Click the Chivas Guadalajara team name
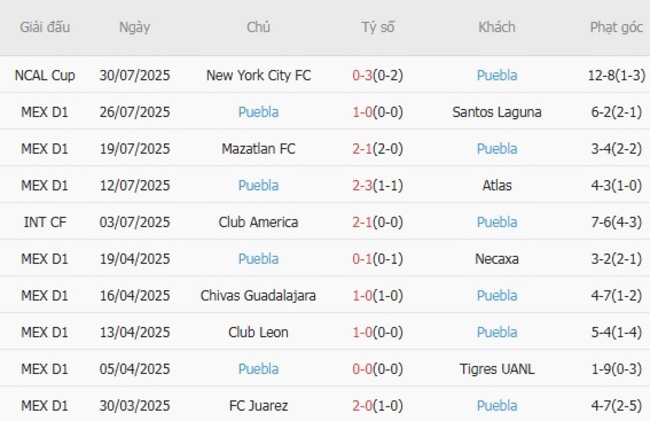The width and height of the screenshot is (650, 421). [x=258, y=295]
